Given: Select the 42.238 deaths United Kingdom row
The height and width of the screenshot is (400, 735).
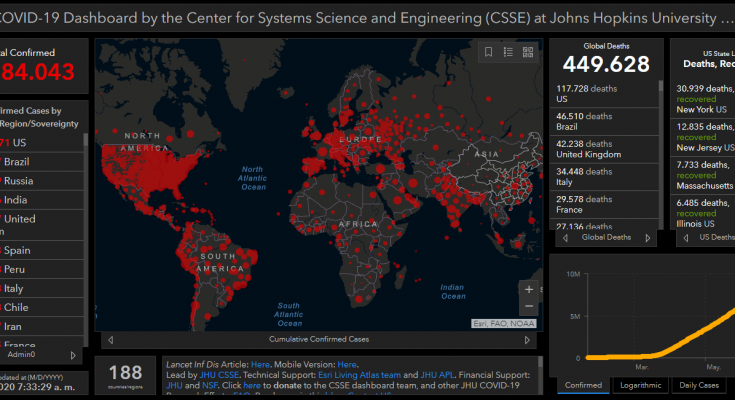Looking at the screenshot, I should [x=604, y=149].
